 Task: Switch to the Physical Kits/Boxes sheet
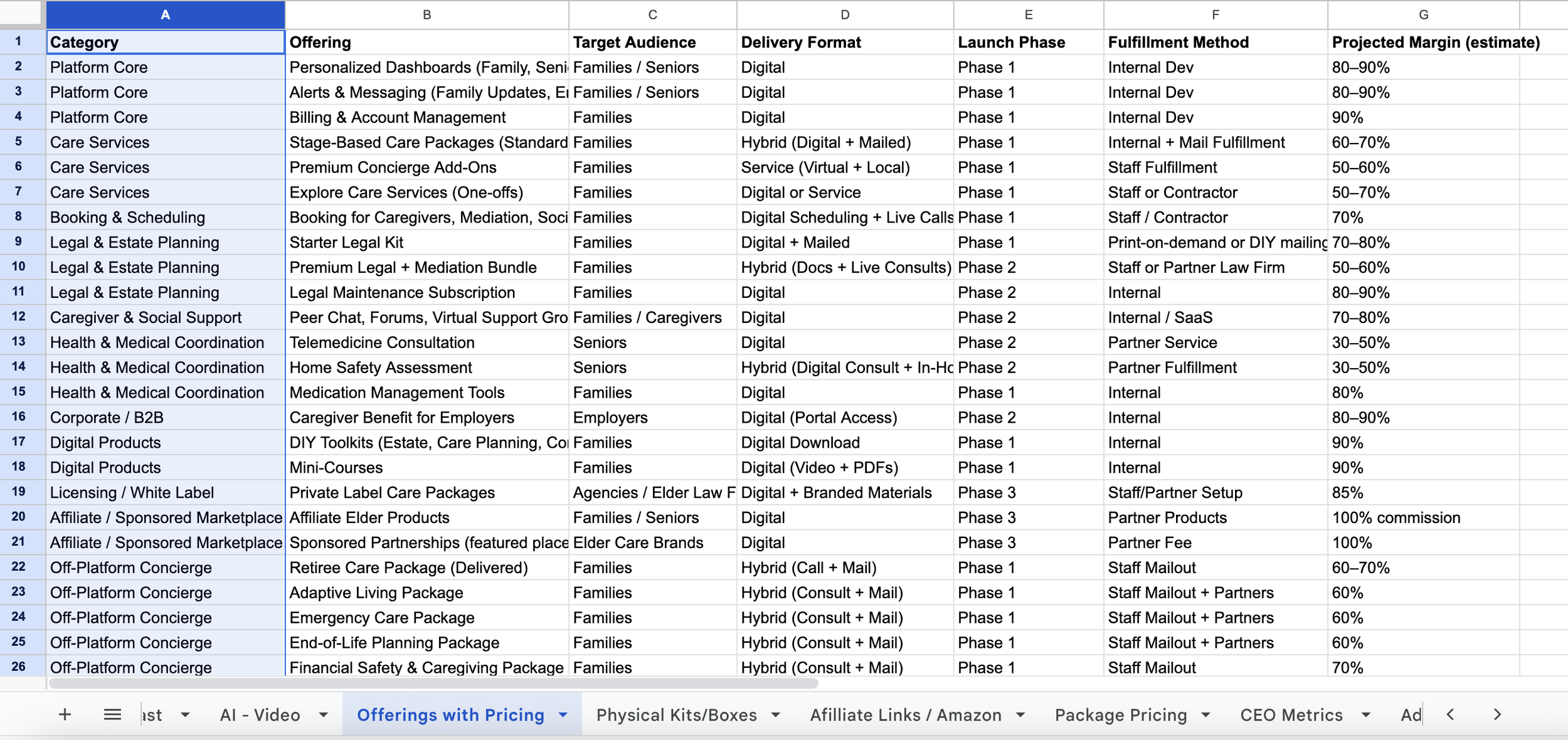tap(676, 715)
